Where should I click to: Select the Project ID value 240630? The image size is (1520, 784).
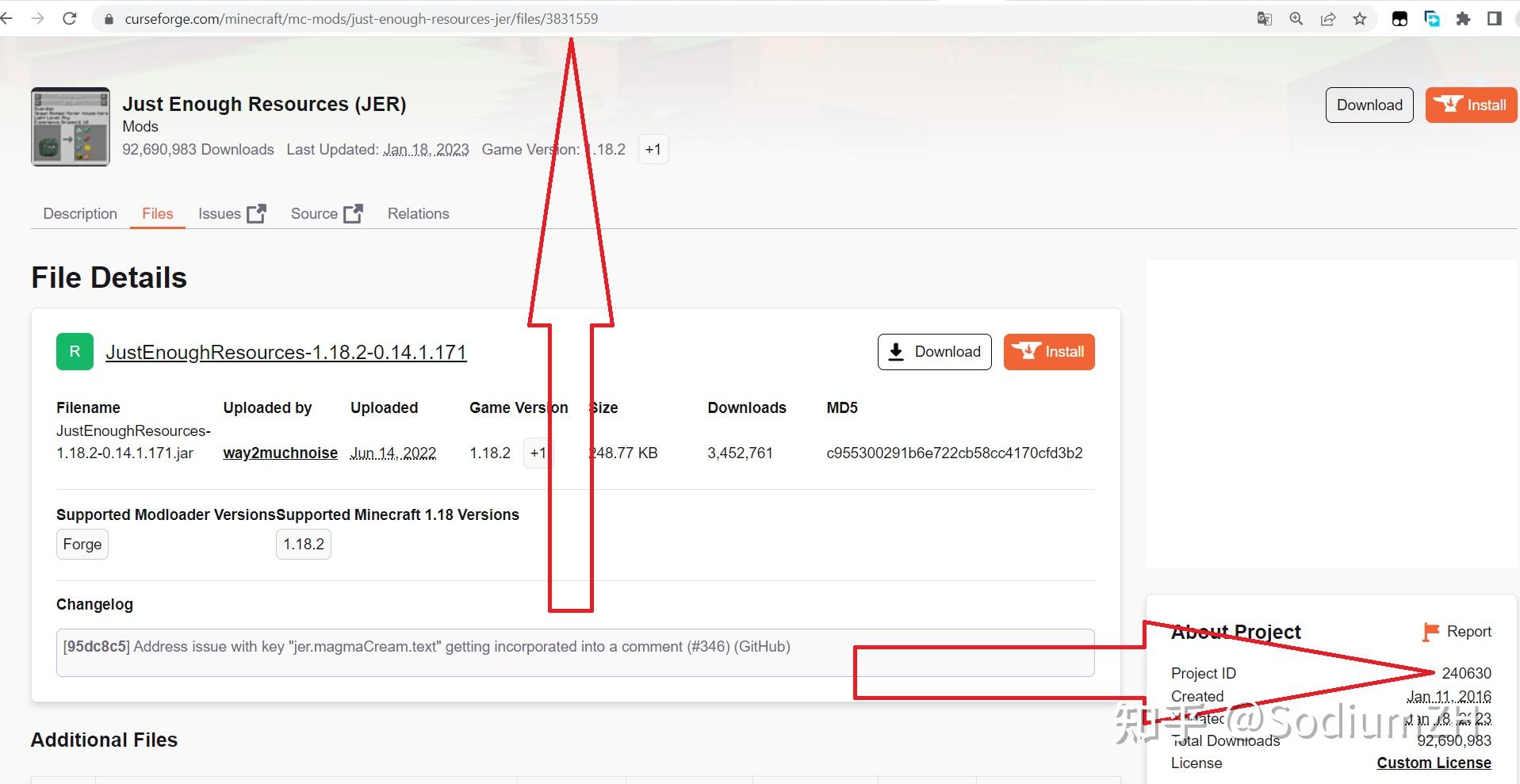pyautogui.click(x=1466, y=673)
